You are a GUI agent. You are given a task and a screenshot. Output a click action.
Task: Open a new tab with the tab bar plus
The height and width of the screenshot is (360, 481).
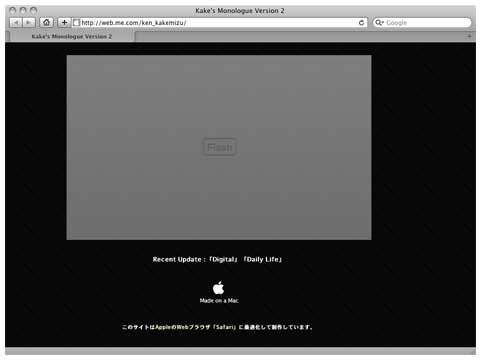click(469, 36)
